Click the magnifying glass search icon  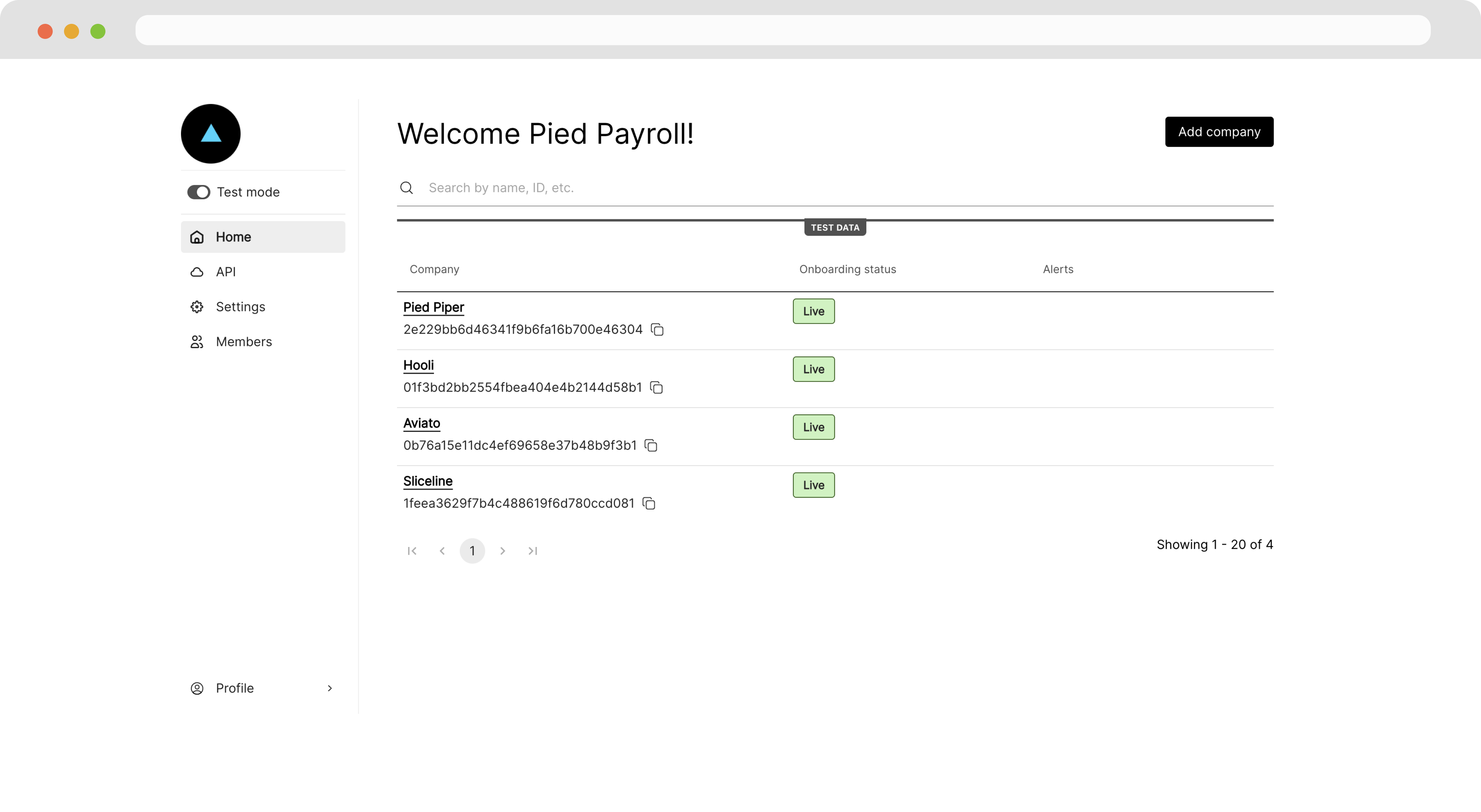pyautogui.click(x=406, y=188)
